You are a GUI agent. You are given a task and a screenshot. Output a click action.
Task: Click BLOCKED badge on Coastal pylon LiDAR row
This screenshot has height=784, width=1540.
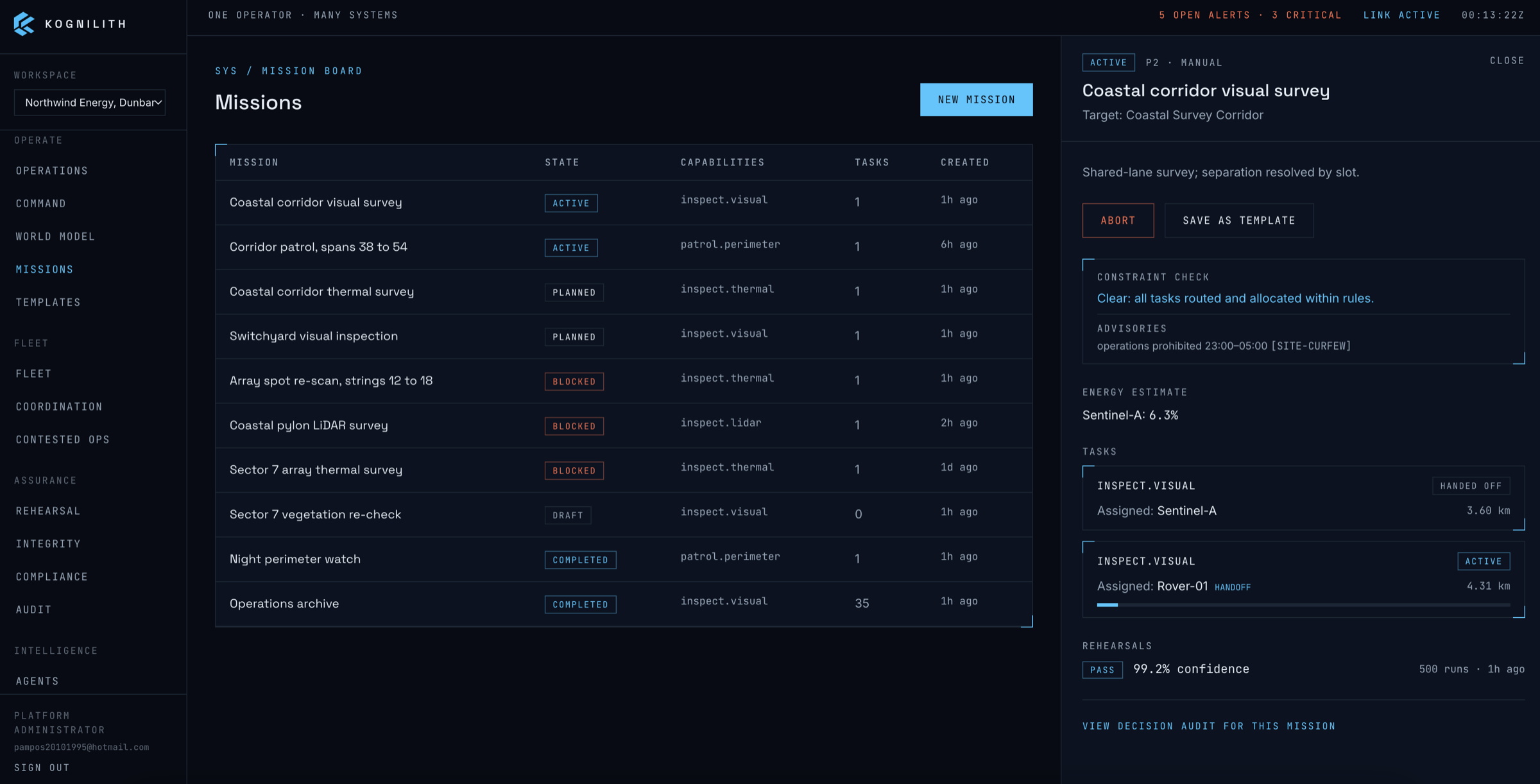pos(574,426)
